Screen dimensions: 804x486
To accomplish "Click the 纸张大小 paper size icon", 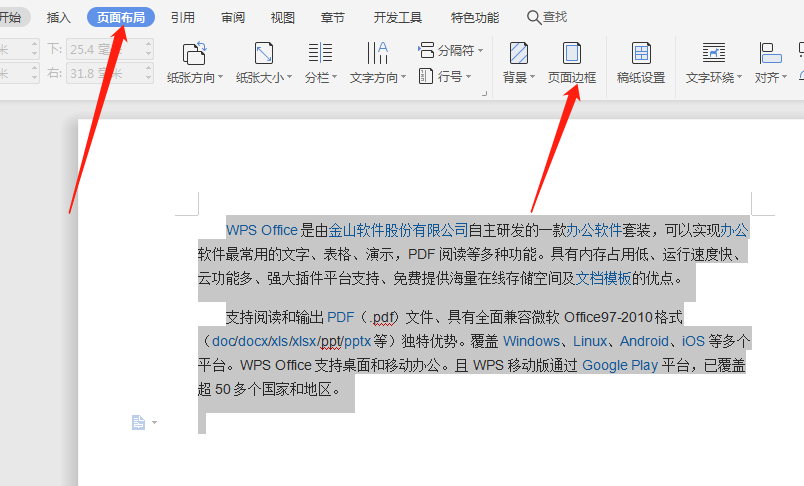I will tap(264, 53).
